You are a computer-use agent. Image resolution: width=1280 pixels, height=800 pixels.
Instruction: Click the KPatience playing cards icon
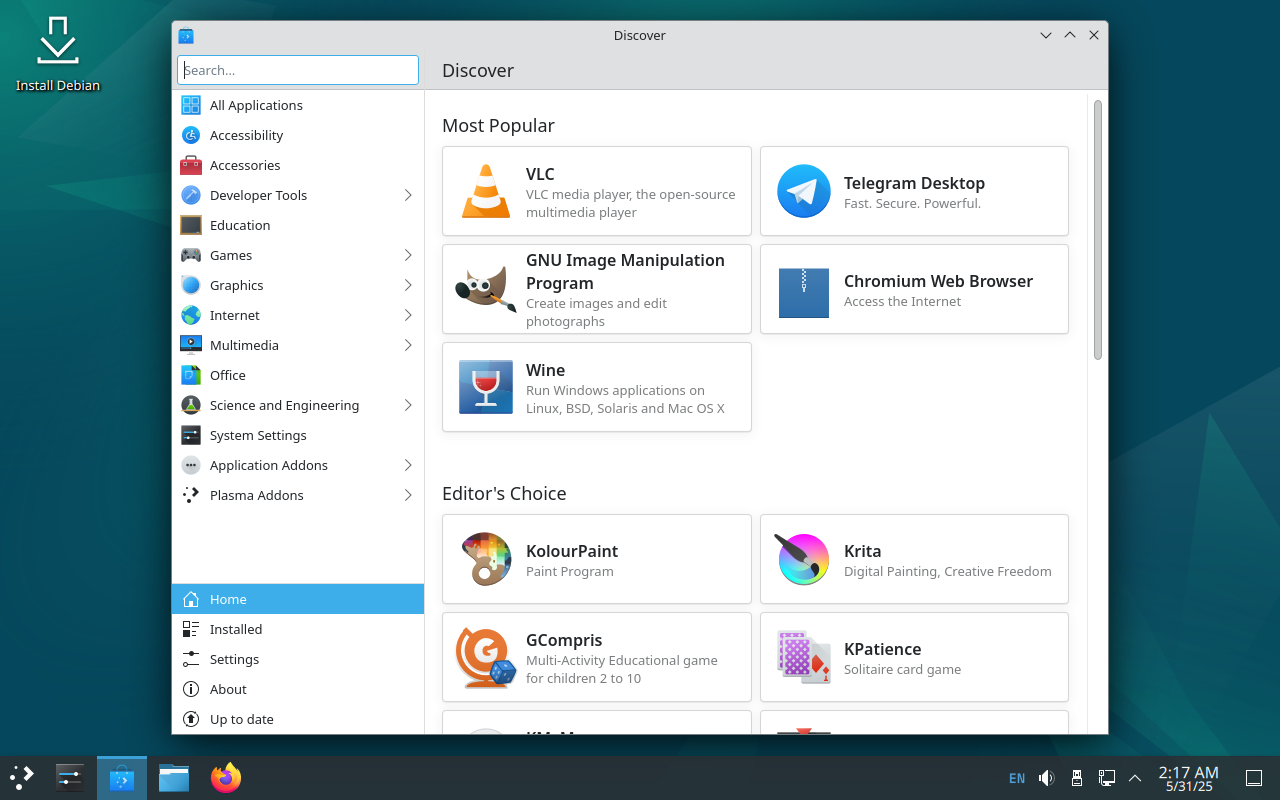804,657
